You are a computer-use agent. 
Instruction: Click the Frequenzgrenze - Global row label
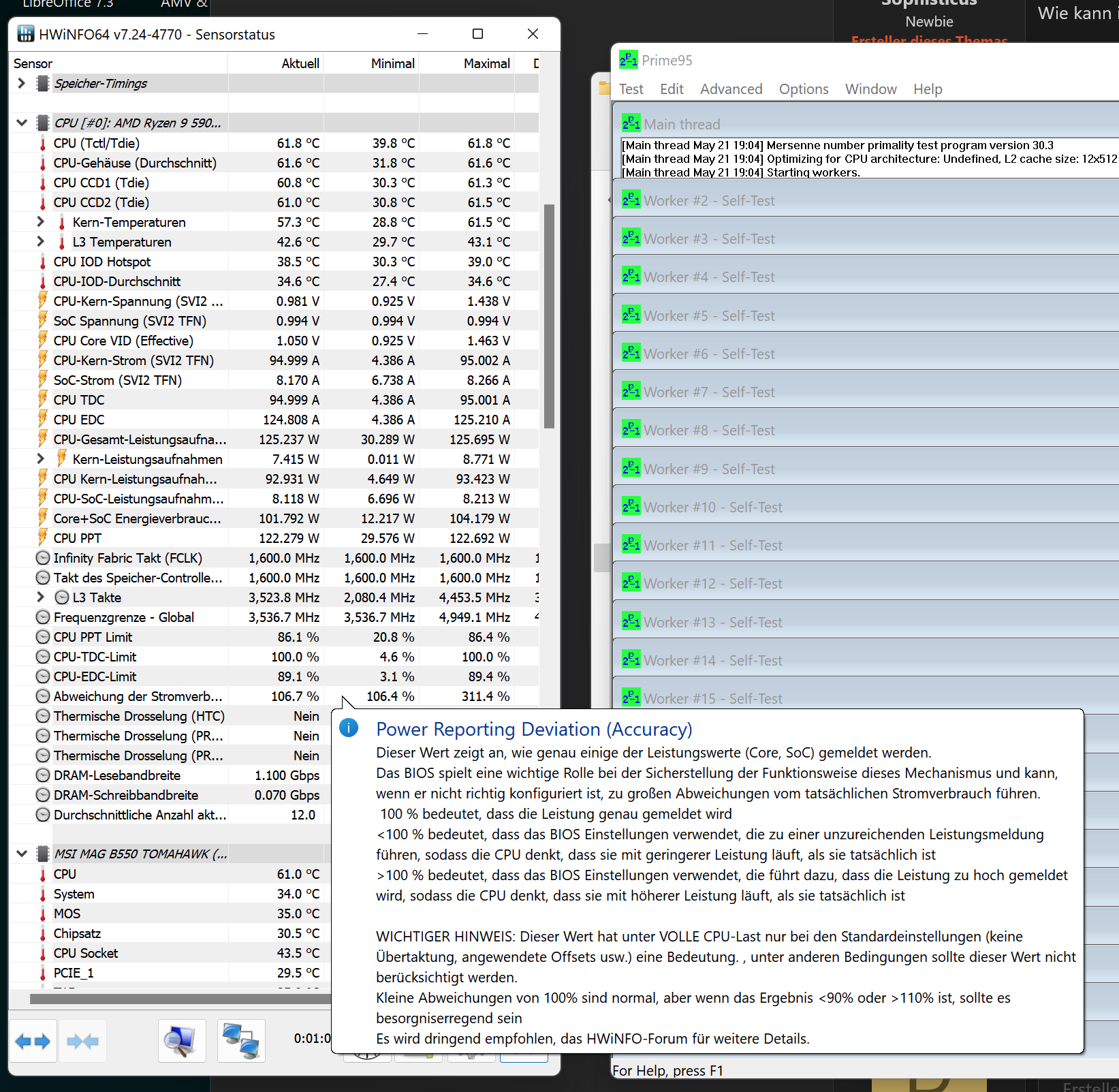point(124,617)
